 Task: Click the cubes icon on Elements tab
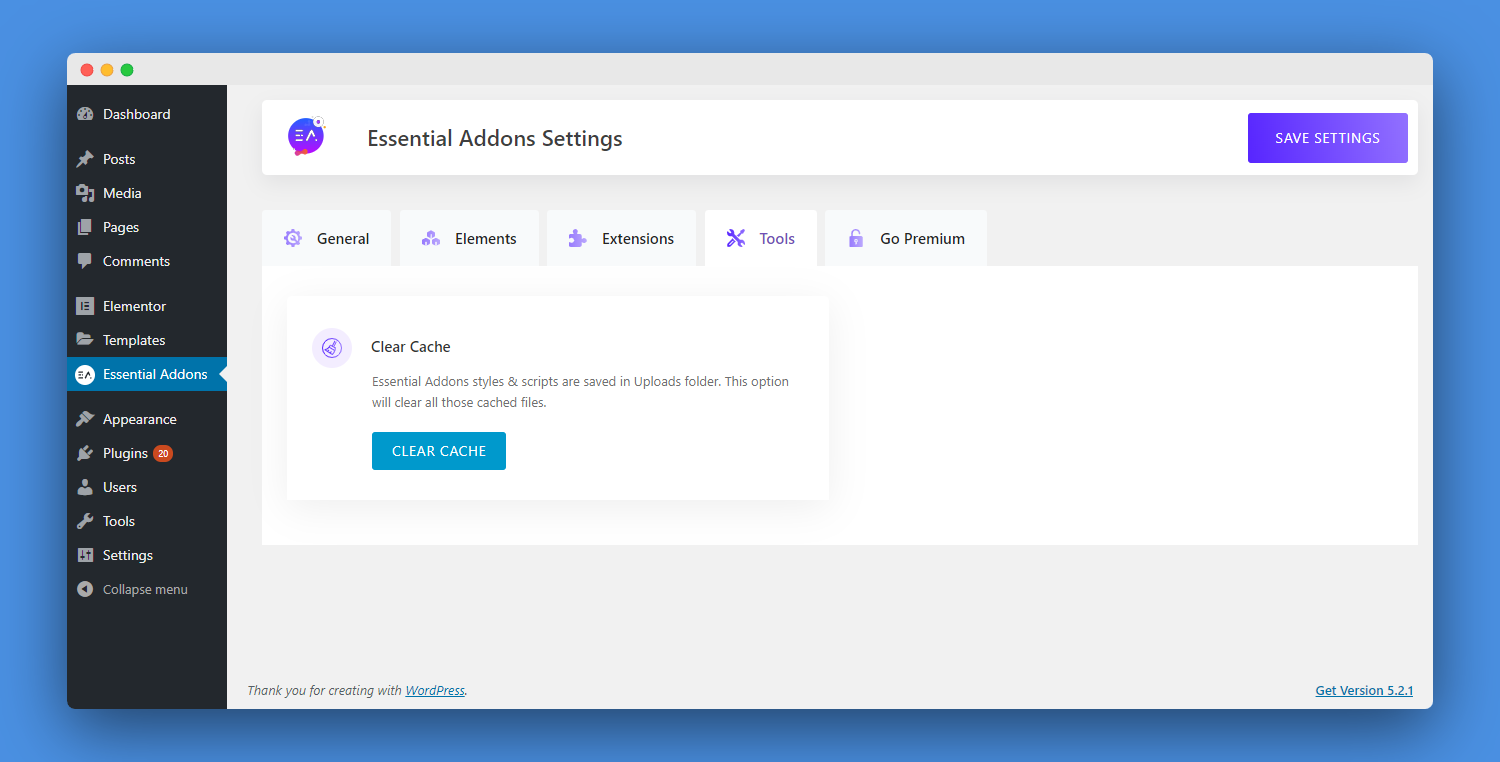tap(431, 238)
